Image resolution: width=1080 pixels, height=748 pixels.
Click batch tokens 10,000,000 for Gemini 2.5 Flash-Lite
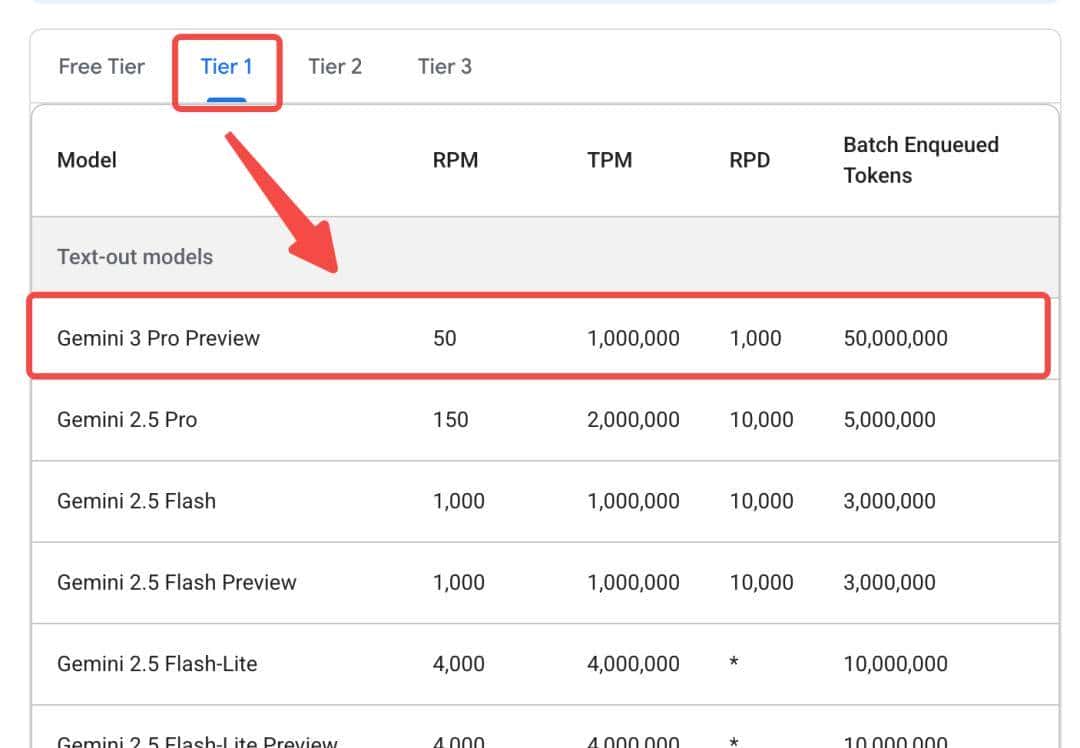(x=895, y=663)
